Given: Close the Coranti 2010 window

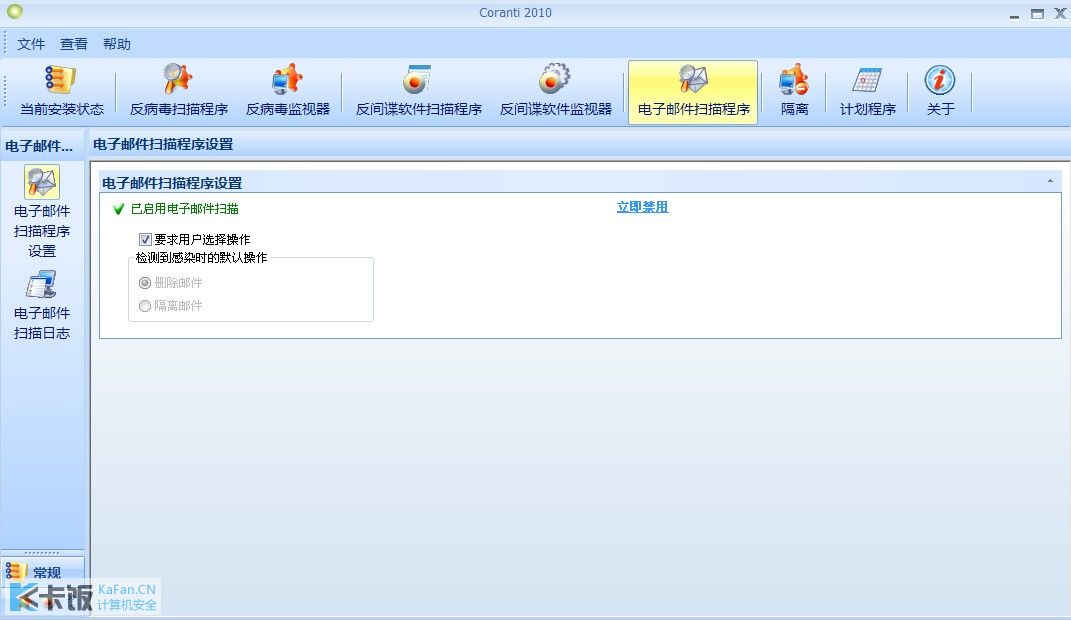Looking at the screenshot, I should click(1060, 14).
